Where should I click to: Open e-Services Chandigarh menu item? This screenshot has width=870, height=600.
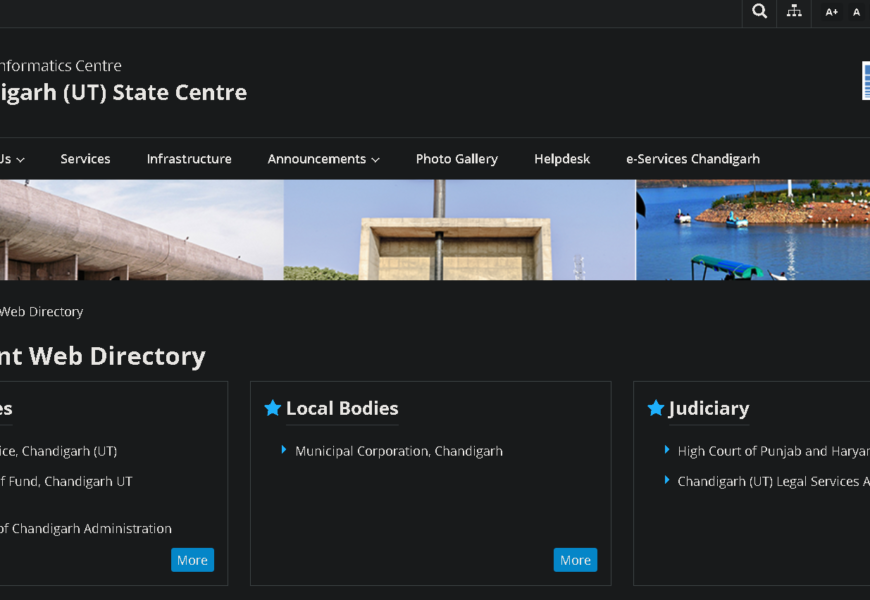692,159
